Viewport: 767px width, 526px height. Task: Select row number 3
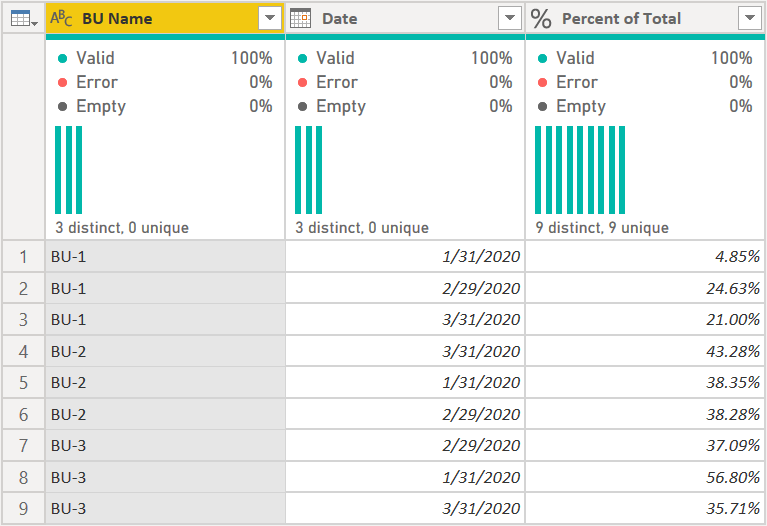23,320
